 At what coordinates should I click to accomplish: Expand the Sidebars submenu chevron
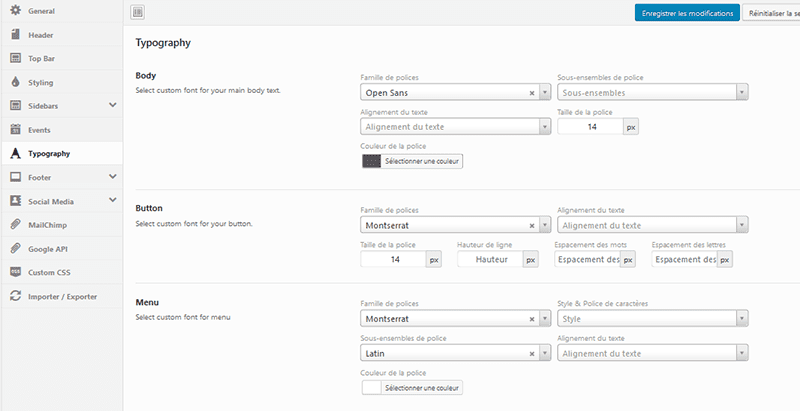[x=113, y=105]
